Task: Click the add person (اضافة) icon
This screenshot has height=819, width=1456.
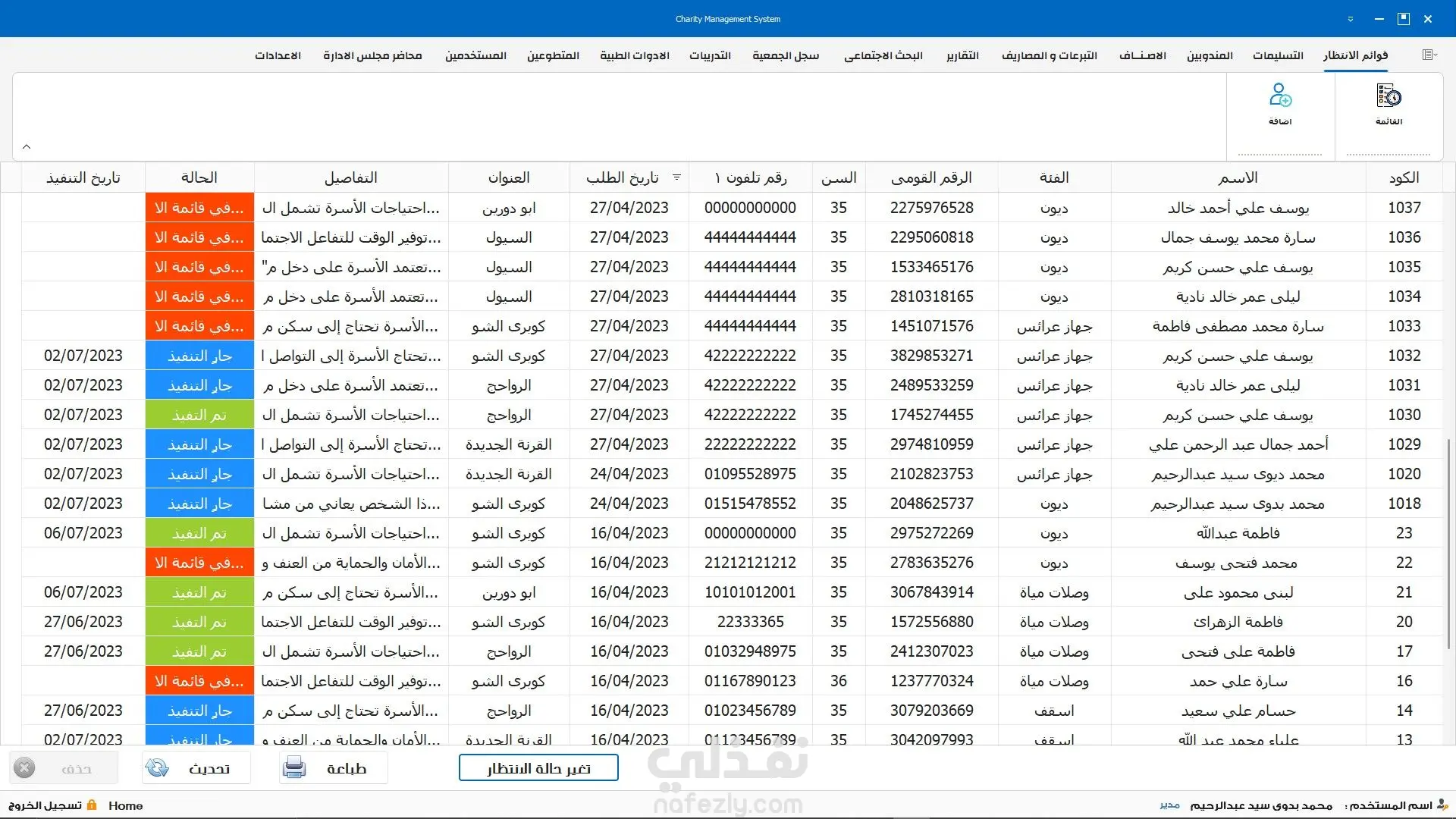Action: tap(1280, 96)
